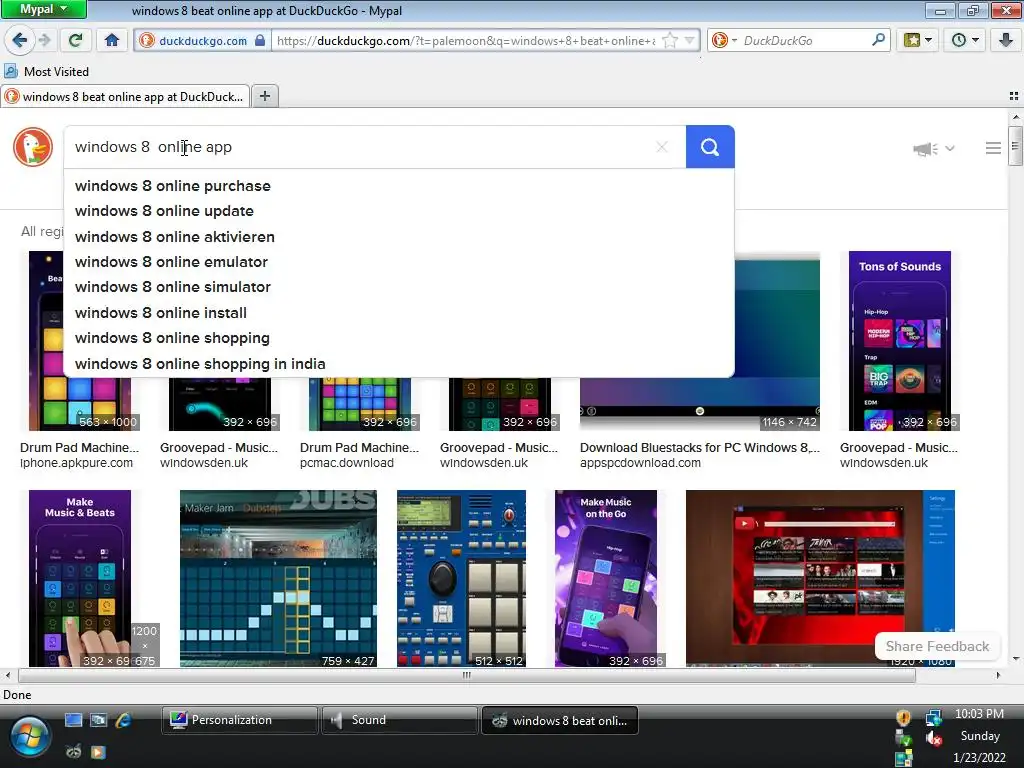Go back with the browser back arrow
This screenshot has height=768, width=1024.
coord(20,40)
